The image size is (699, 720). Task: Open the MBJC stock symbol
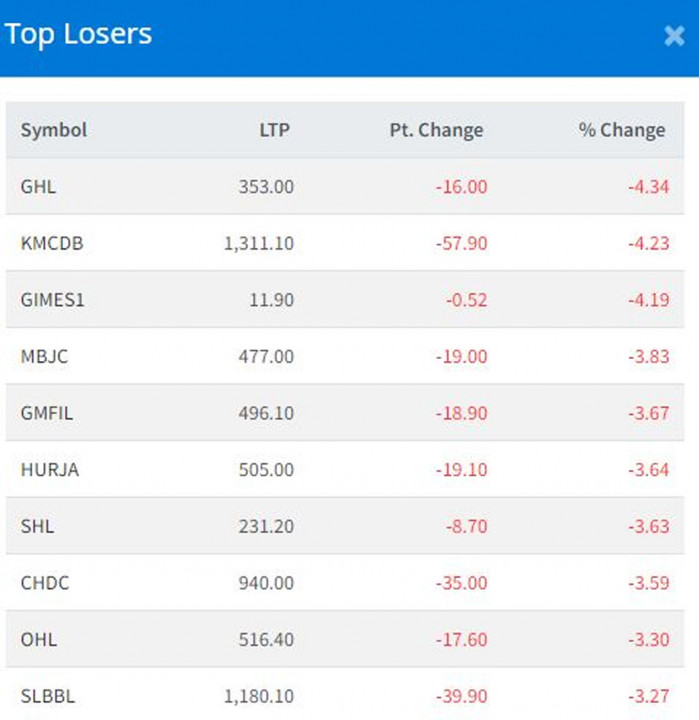44,356
